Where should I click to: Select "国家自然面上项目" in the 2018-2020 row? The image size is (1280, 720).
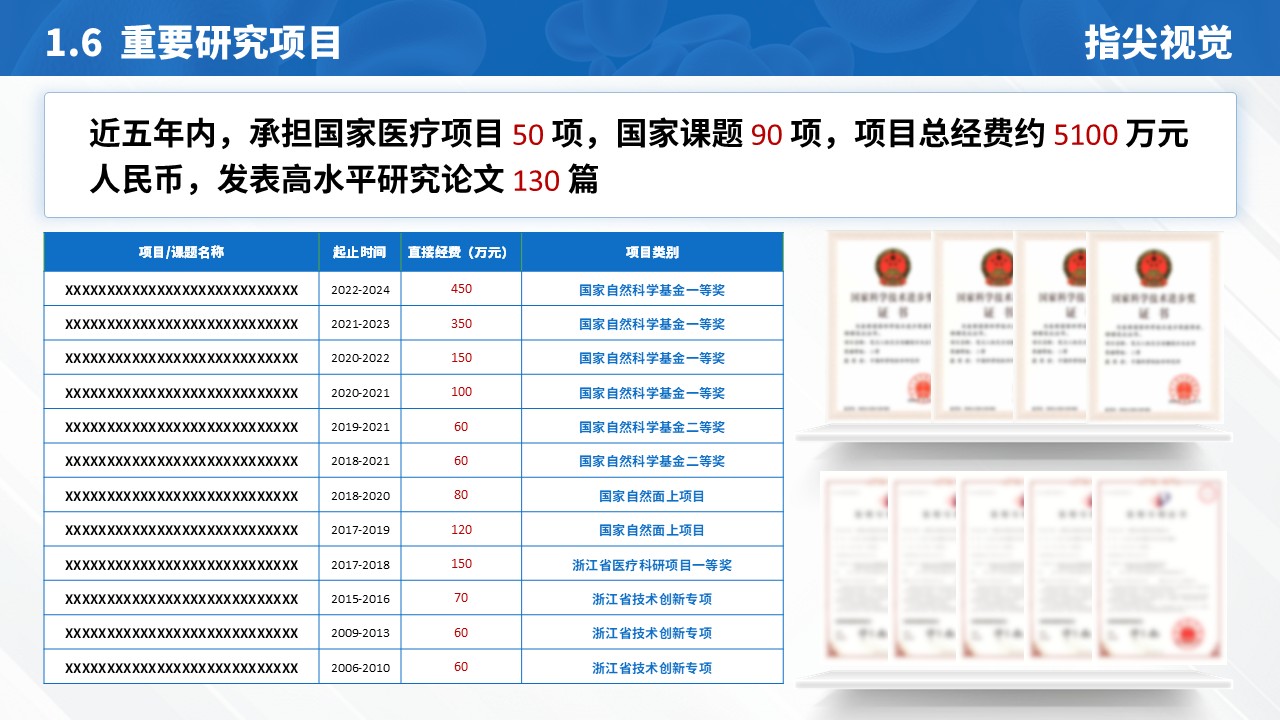(652, 496)
